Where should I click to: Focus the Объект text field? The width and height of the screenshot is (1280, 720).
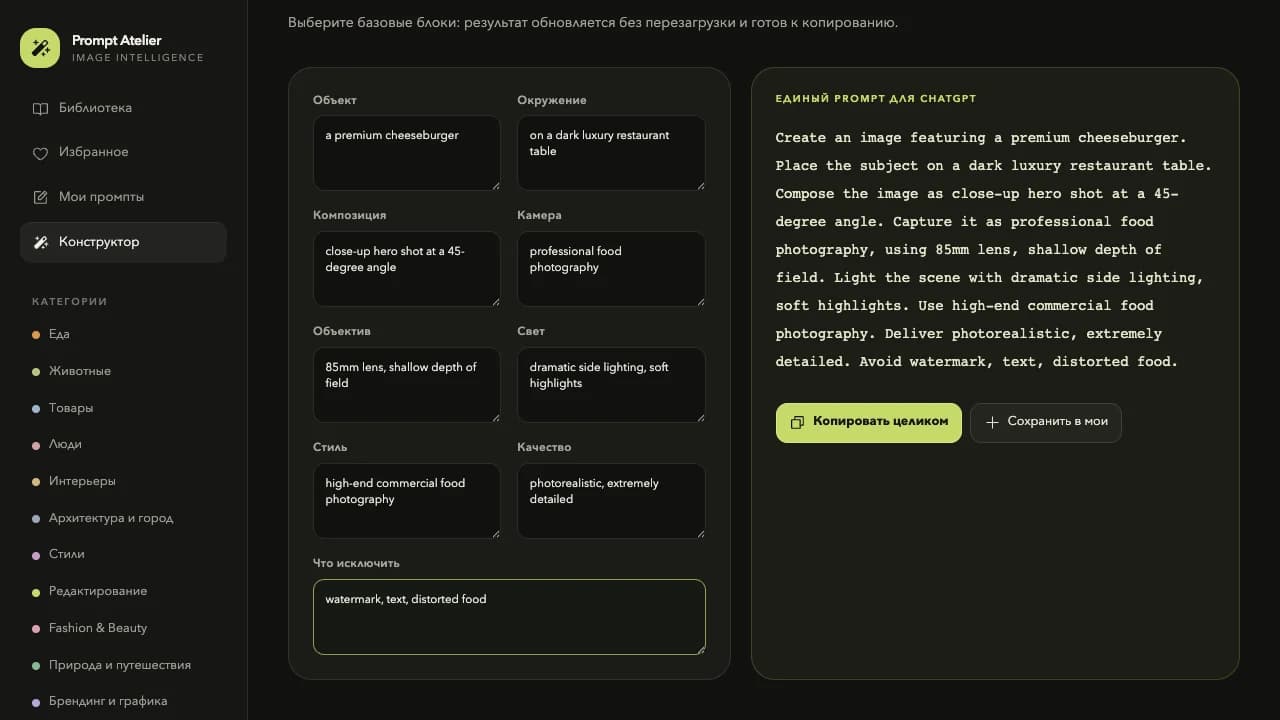[406, 153]
